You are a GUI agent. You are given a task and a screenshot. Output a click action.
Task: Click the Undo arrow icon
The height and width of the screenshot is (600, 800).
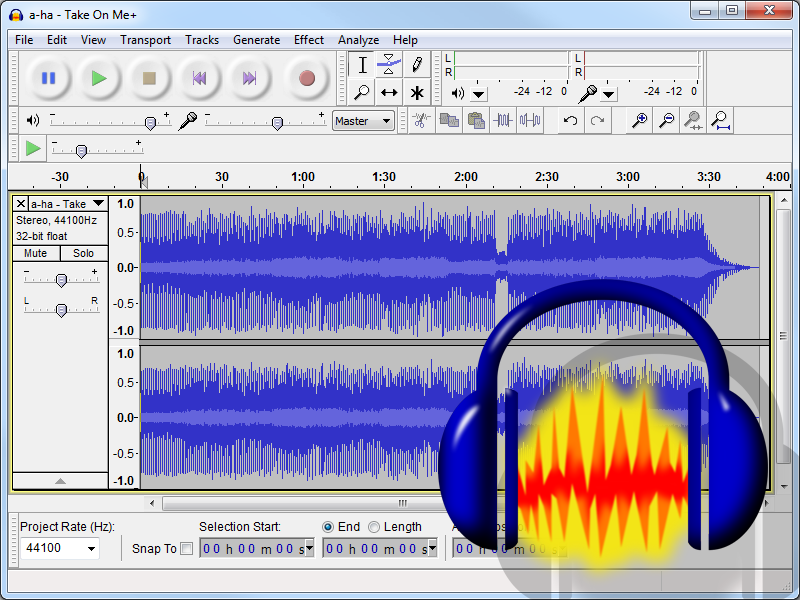coord(570,121)
